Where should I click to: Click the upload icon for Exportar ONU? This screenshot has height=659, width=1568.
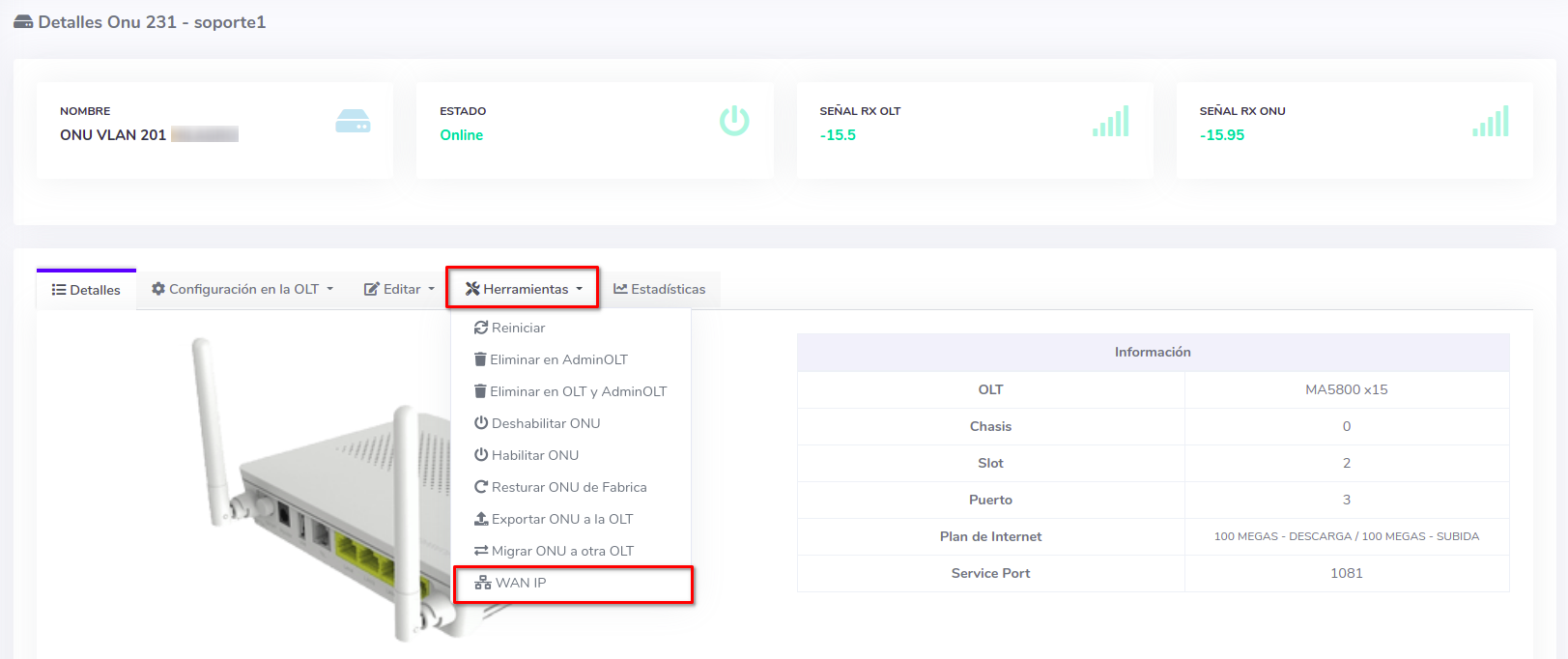tap(480, 519)
